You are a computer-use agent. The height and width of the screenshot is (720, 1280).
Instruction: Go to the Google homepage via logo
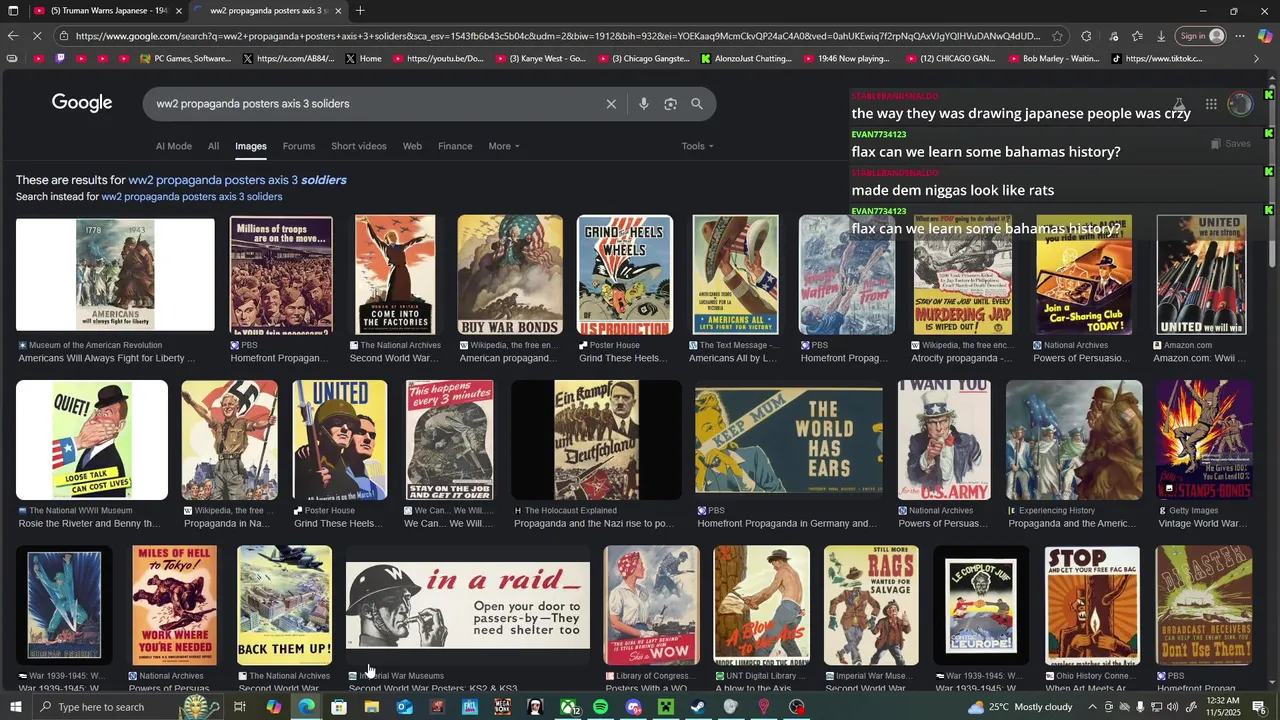point(82,103)
